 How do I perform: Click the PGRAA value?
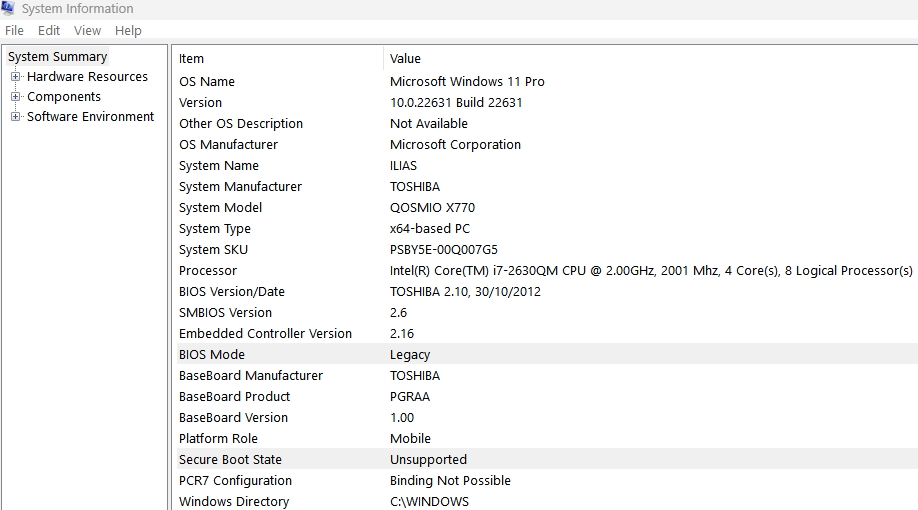point(410,397)
